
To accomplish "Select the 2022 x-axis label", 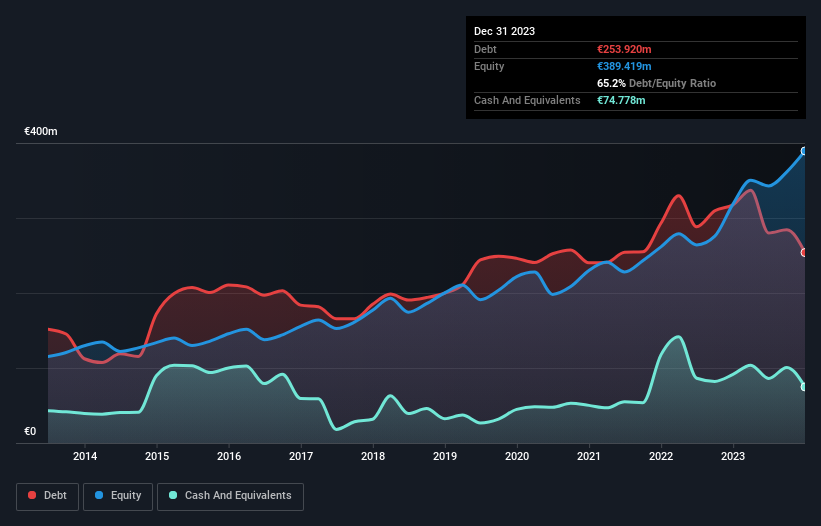I will coord(661,456).
